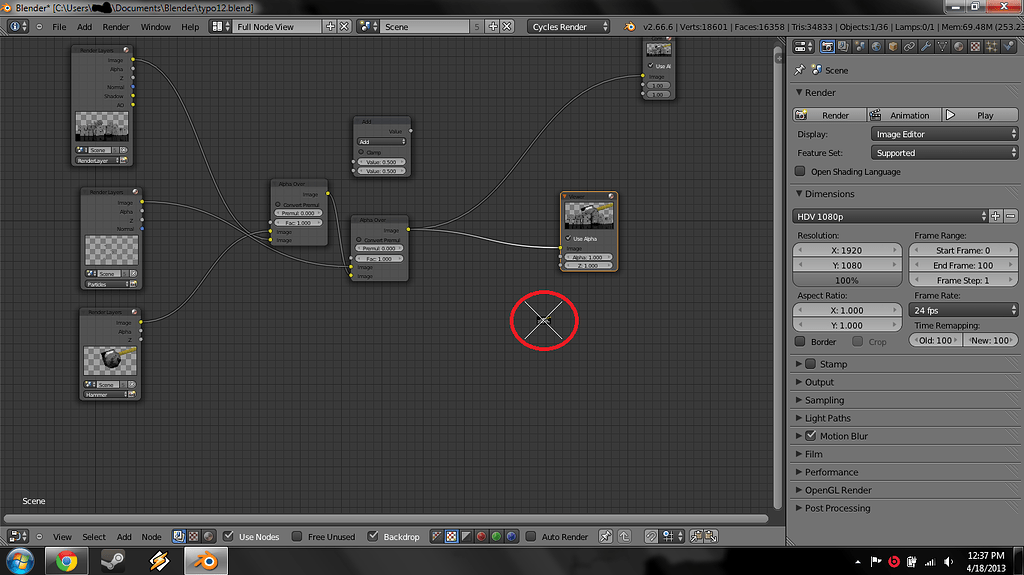Show the blue backdrop channel
1024x575 pixels.
tap(511, 536)
